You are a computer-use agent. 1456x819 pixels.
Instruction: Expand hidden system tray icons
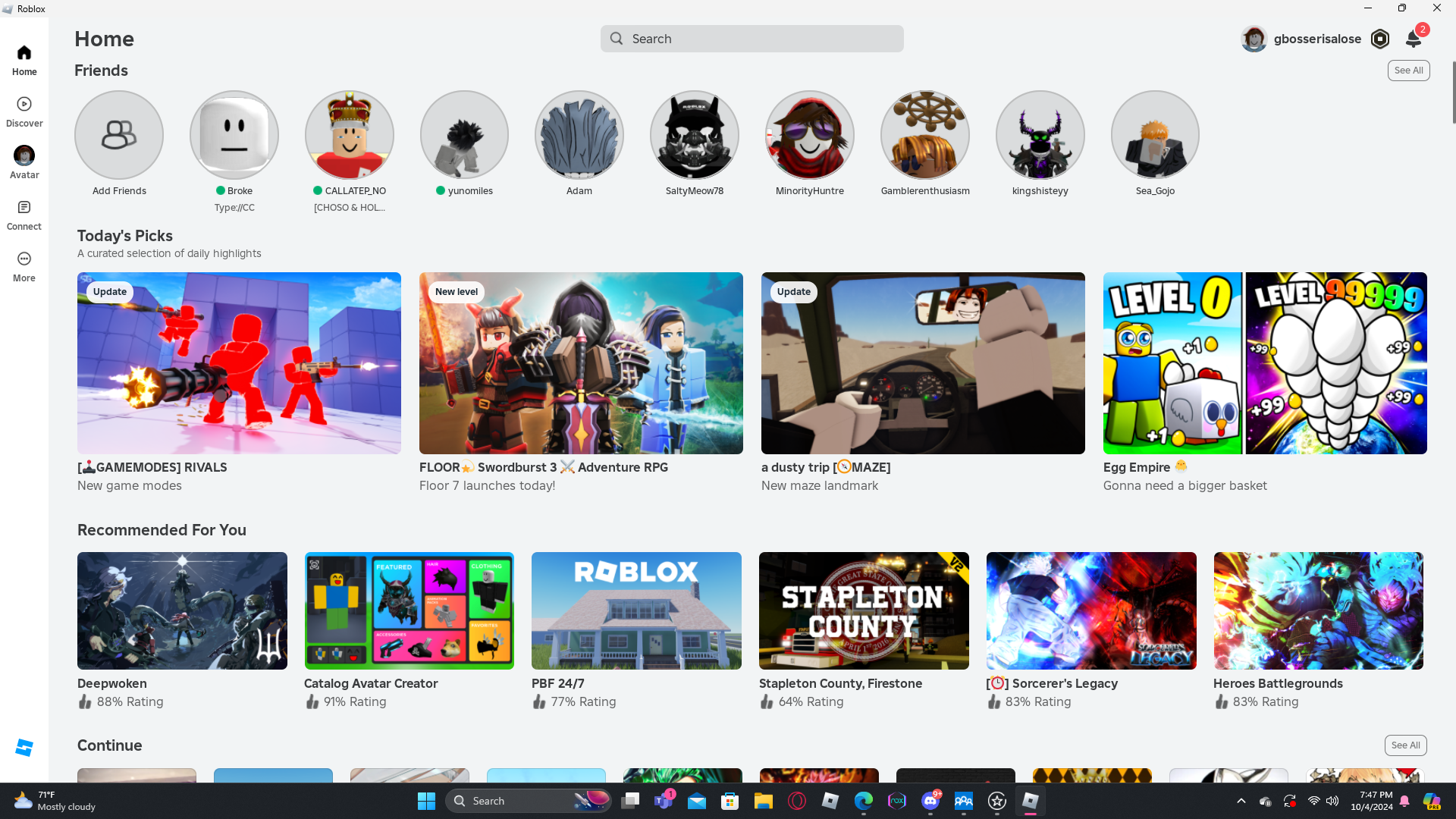1241,801
